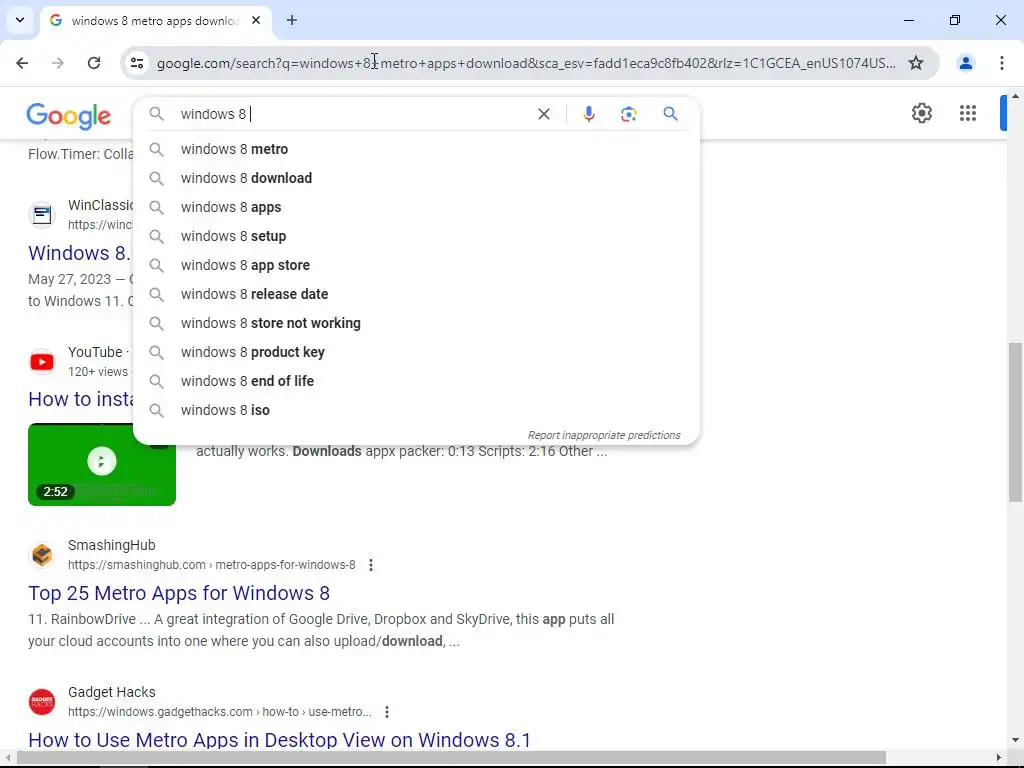Open the Google apps grid
Image resolution: width=1024 pixels, height=768 pixels.
click(x=968, y=113)
